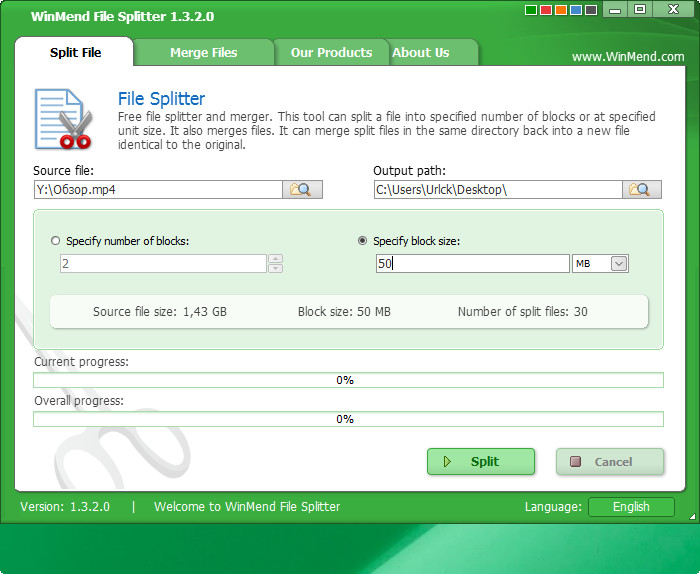Viewport: 700px width, 574px height.
Task: Browse for output path using folder icon
Action: (x=642, y=190)
